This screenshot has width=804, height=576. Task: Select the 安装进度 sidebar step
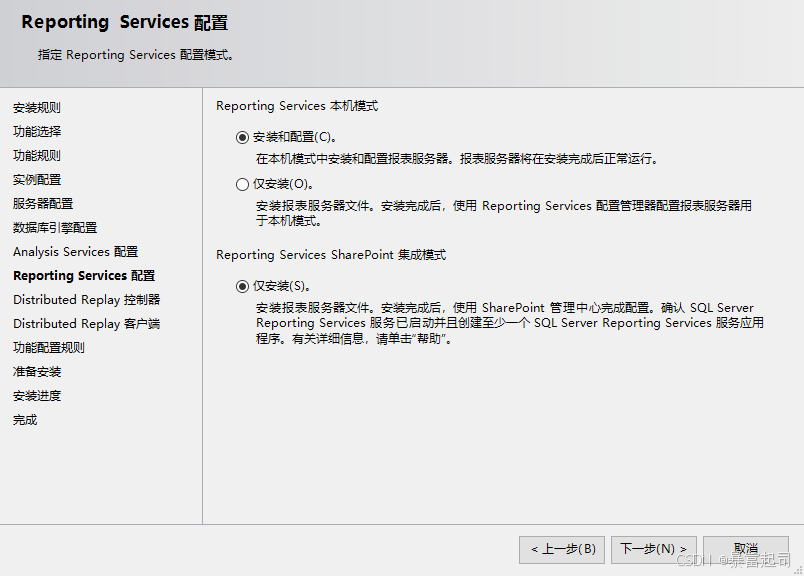coord(37,396)
